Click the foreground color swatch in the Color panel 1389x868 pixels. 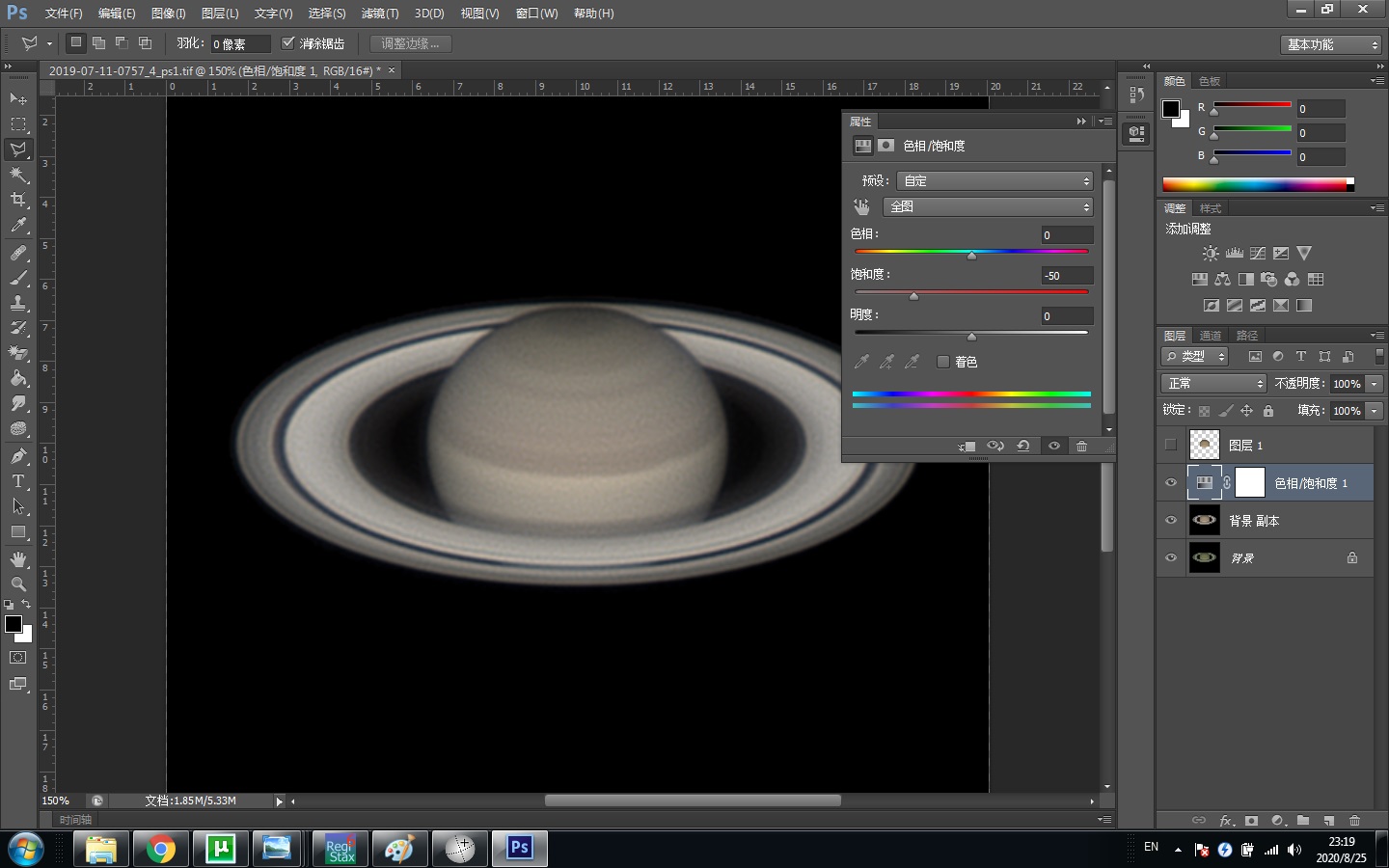pyautogui.click(x=1171, y=109)
